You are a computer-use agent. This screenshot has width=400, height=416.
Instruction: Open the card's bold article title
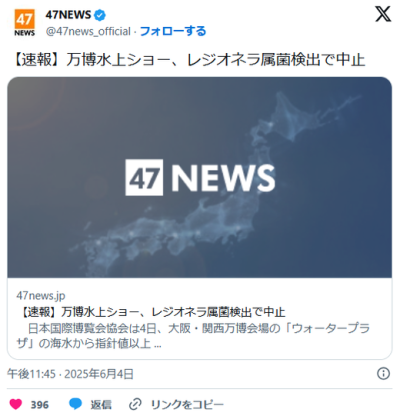pyautogui.click(x=152, y=312)
